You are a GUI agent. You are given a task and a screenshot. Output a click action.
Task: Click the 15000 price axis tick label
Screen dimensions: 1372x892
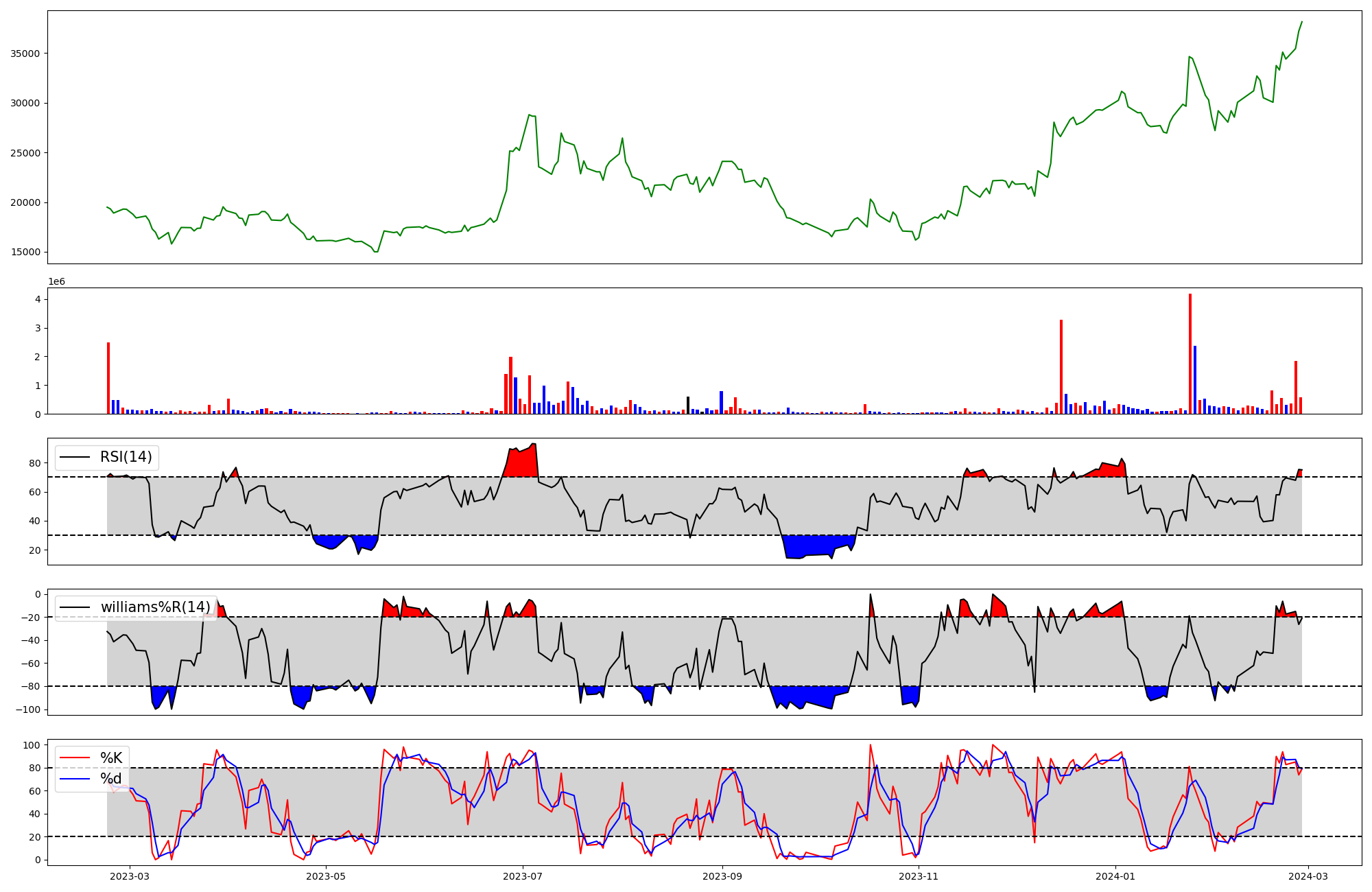pos(25,253)
